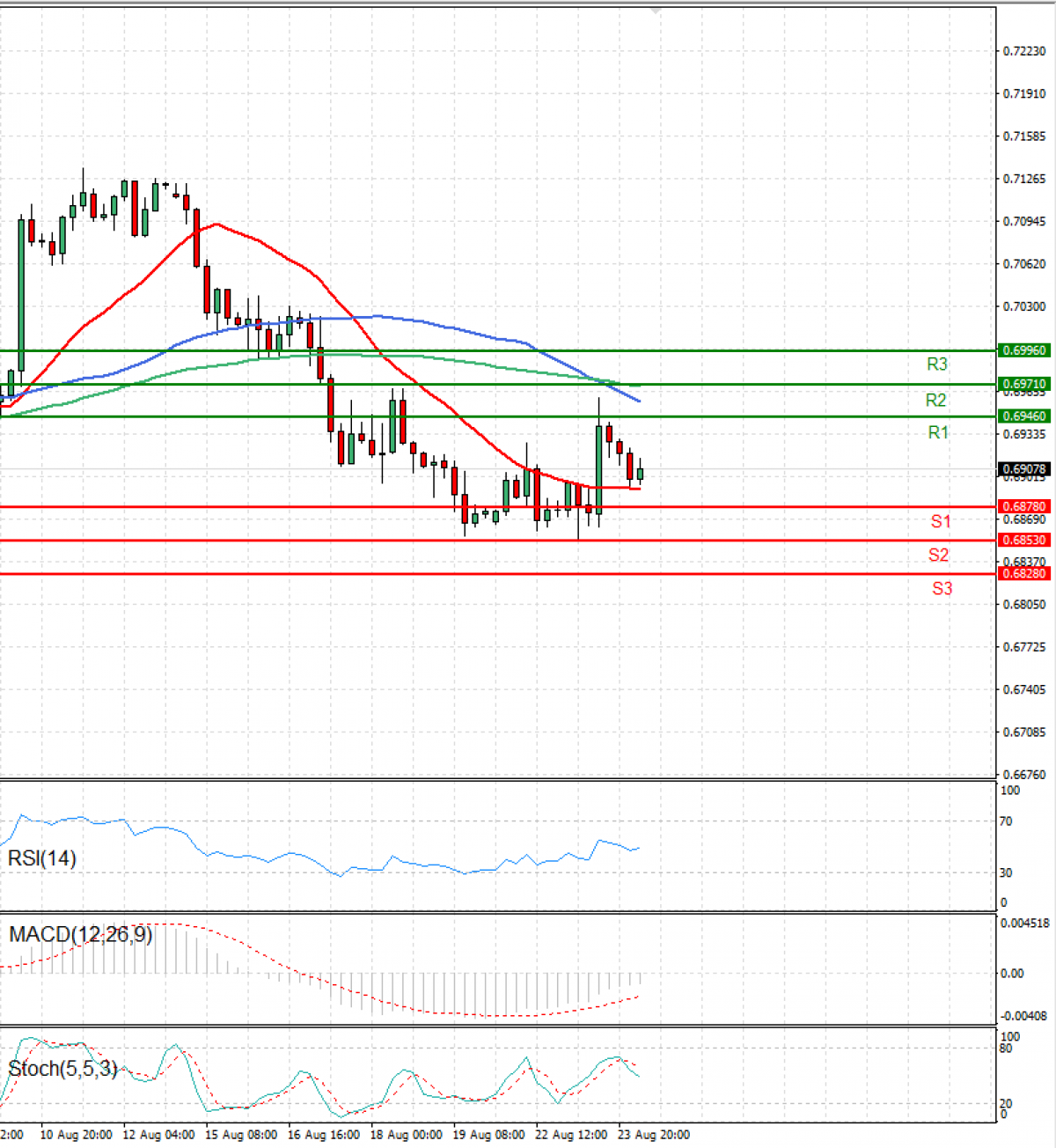Click the current price 0.69078 marker

[1024, 469]
